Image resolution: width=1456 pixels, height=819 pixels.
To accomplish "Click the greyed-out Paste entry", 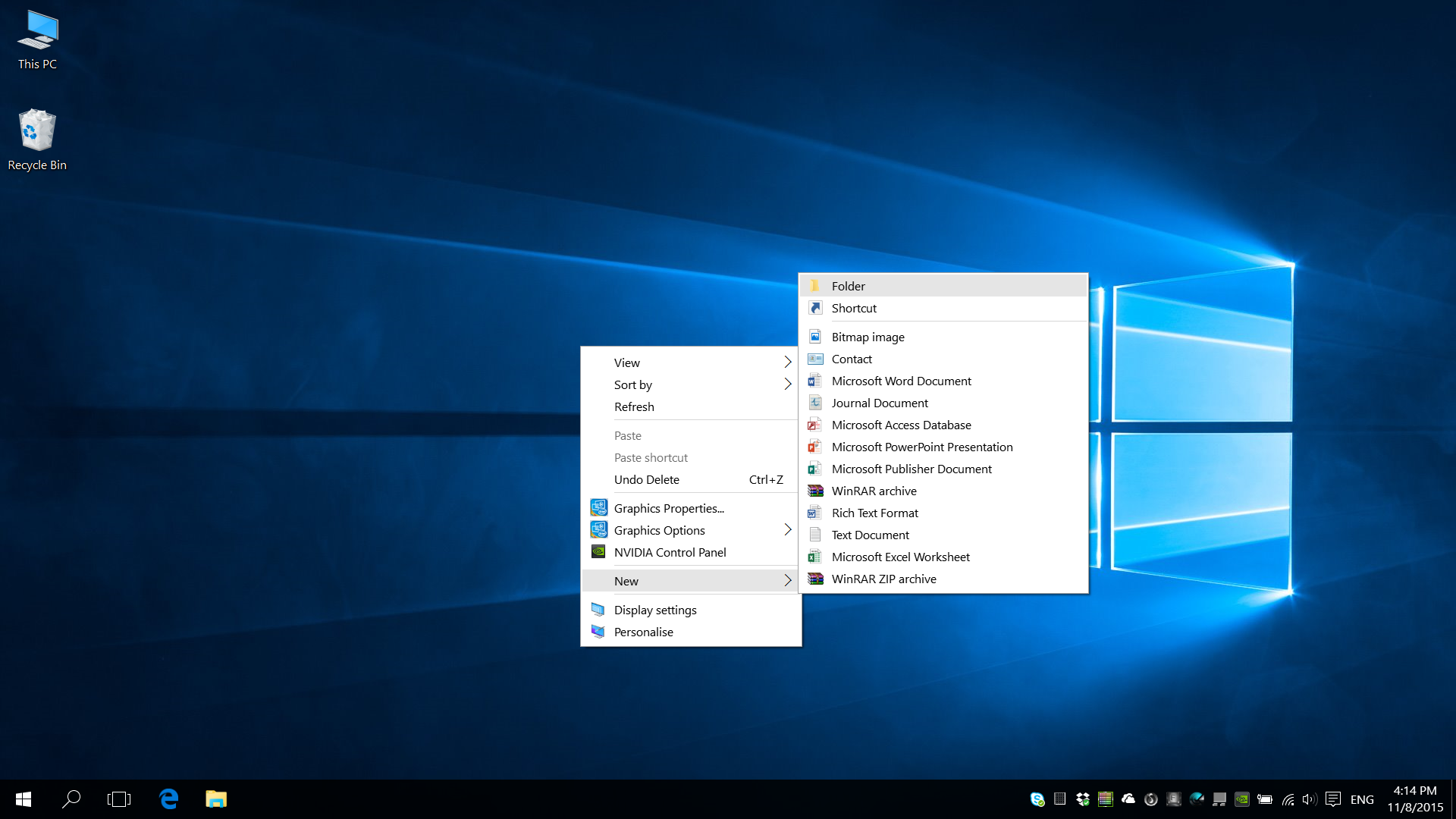I will tap(690, 435).
